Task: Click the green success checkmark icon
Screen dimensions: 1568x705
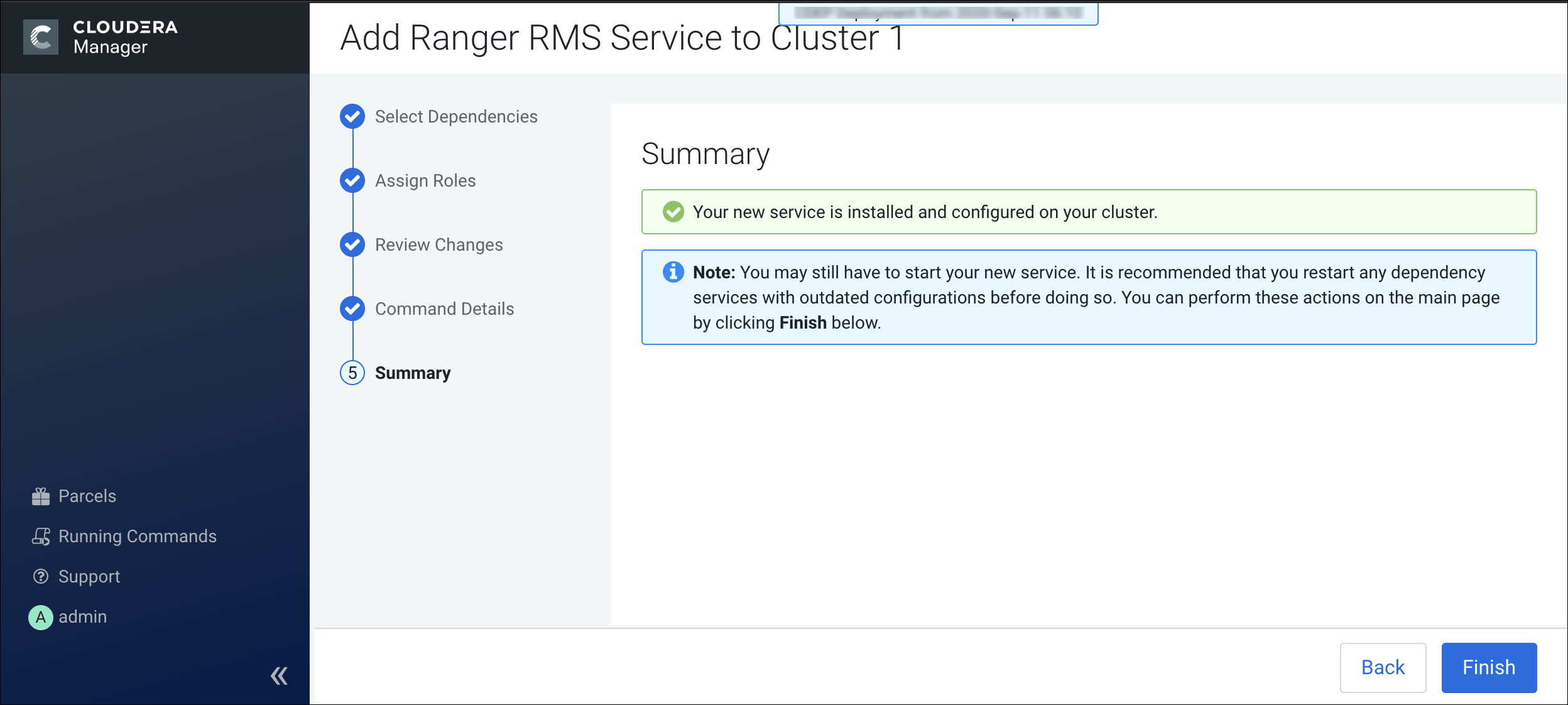Action: click(x=673, y=212)
